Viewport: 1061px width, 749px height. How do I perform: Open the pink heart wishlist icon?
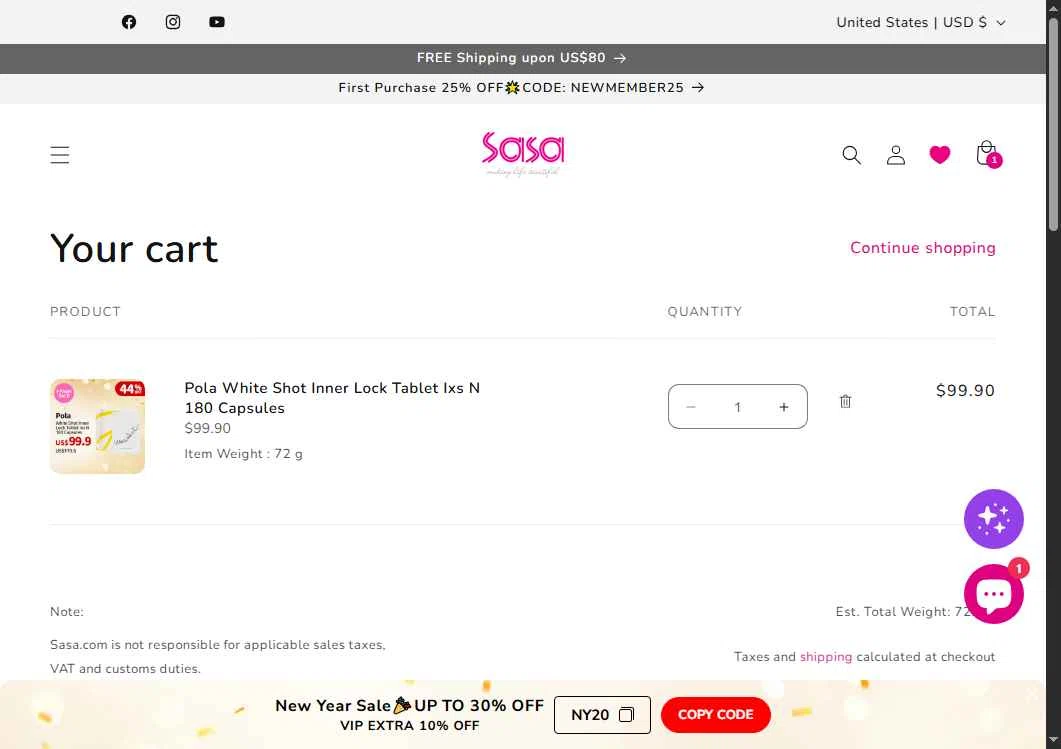(x=939, y=155)
